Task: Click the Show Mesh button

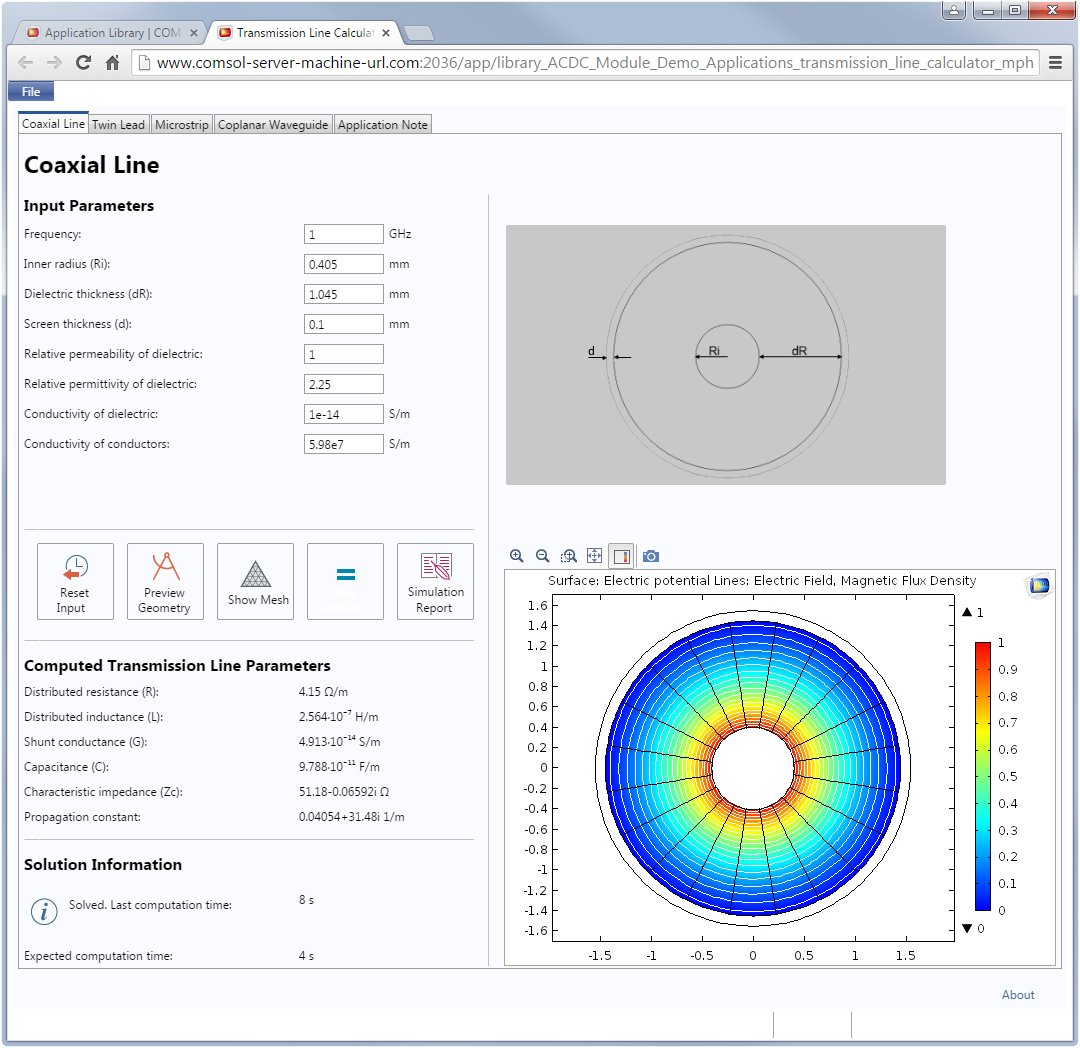Action: click(256, 581)
